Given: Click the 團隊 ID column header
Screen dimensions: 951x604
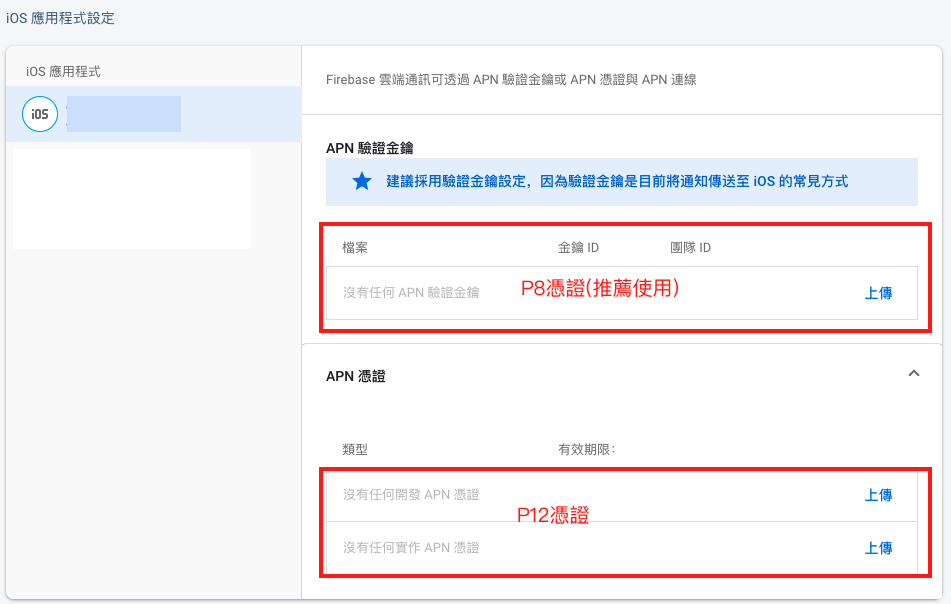Looking at the screenshot, I should point(690,247).
